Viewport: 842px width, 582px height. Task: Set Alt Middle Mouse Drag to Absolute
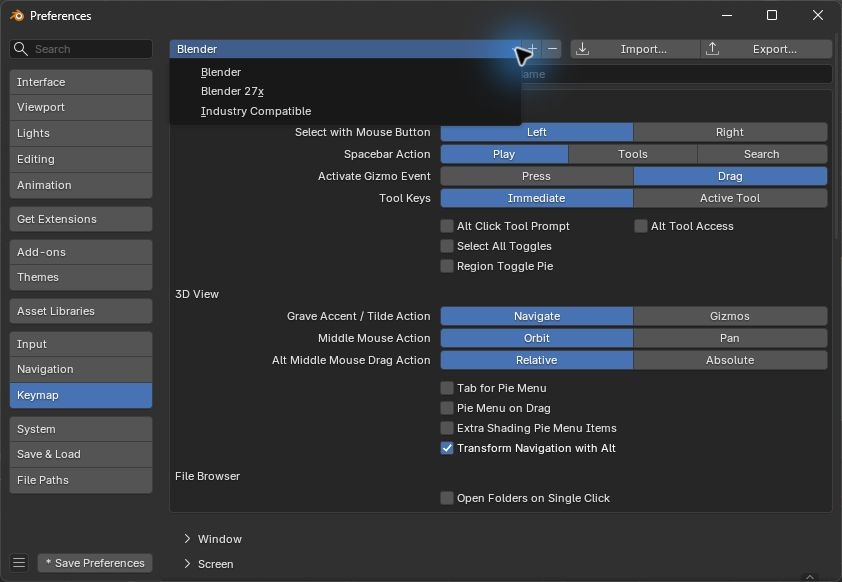coord(730,360)
